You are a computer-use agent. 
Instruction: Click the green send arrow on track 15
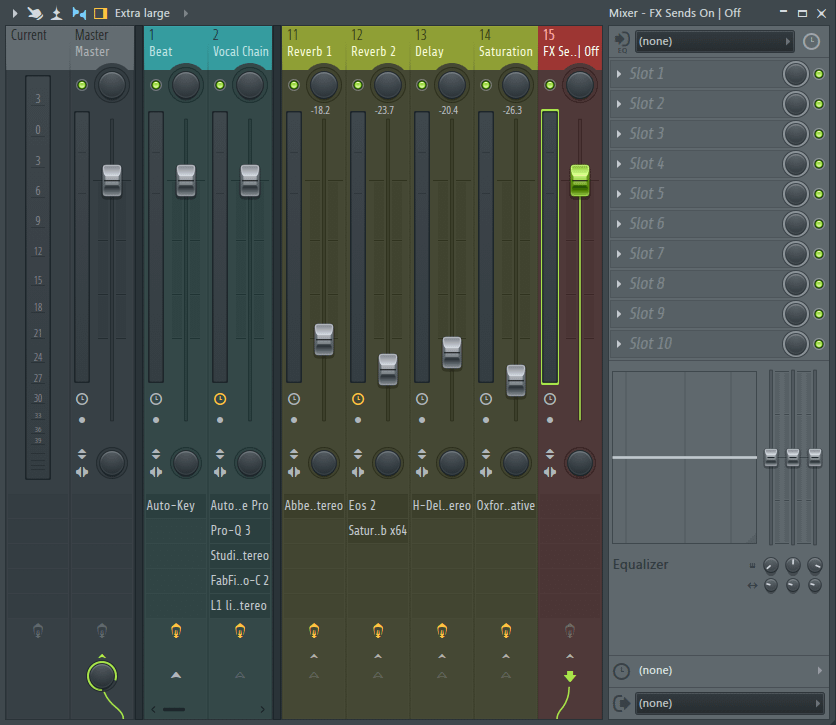click(x=569, y=676)
